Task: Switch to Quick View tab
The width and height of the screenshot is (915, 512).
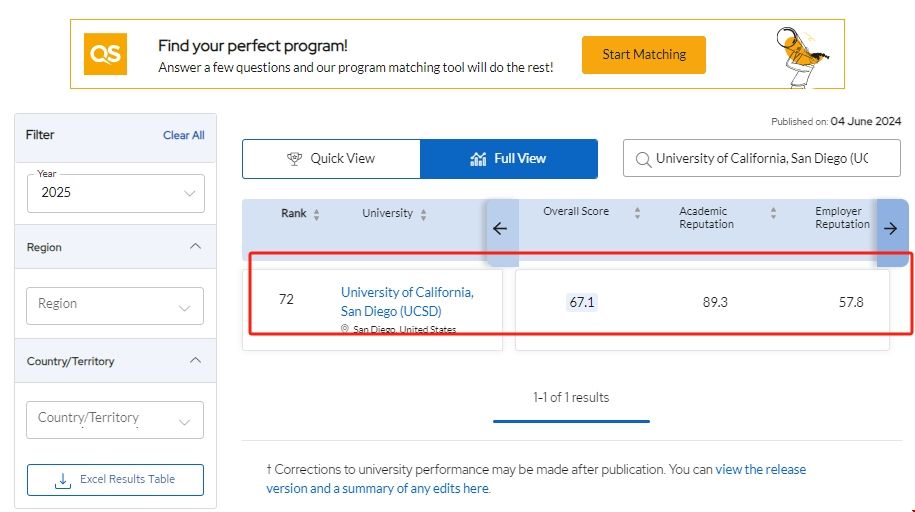Action: (x=331, y=159)
